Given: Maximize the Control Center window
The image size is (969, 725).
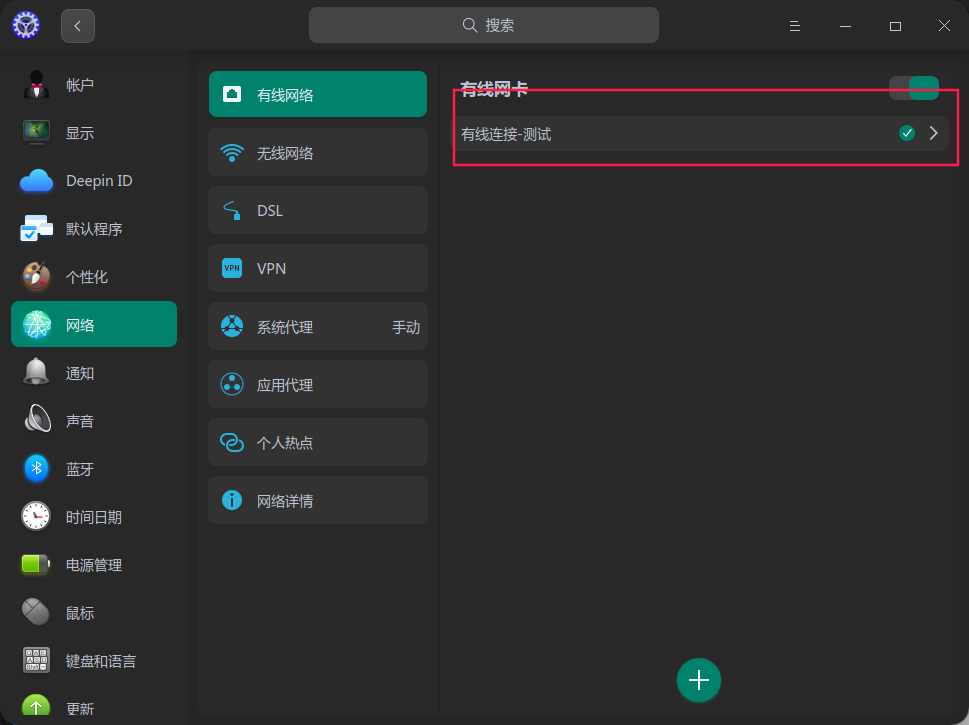Looking at the screenshot, I should tap(895, 26).
